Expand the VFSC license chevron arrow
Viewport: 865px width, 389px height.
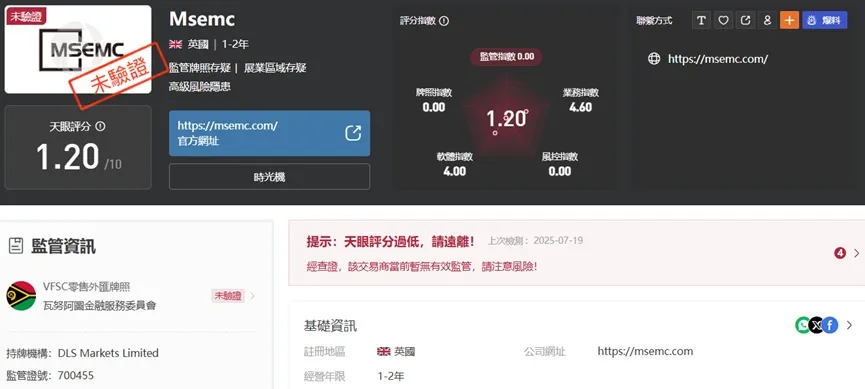[x=253, y=296]
